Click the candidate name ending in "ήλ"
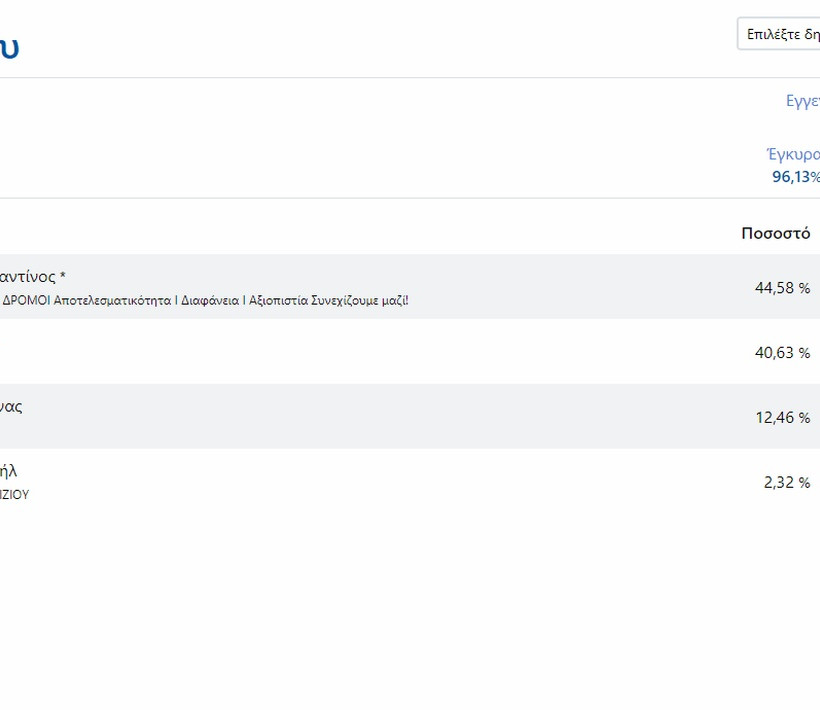Viewport: 820px width, 710px height. [9, 471]
